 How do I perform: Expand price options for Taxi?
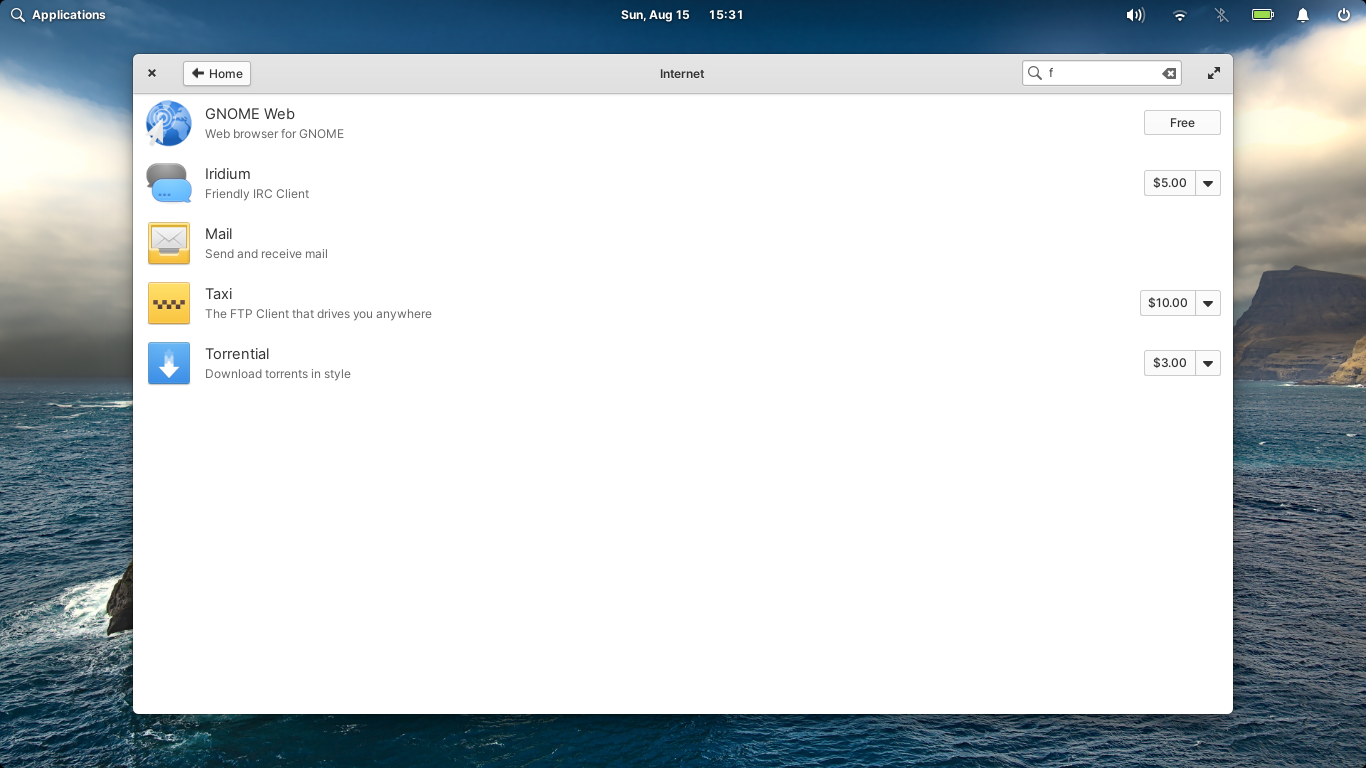pos(1208,303)
